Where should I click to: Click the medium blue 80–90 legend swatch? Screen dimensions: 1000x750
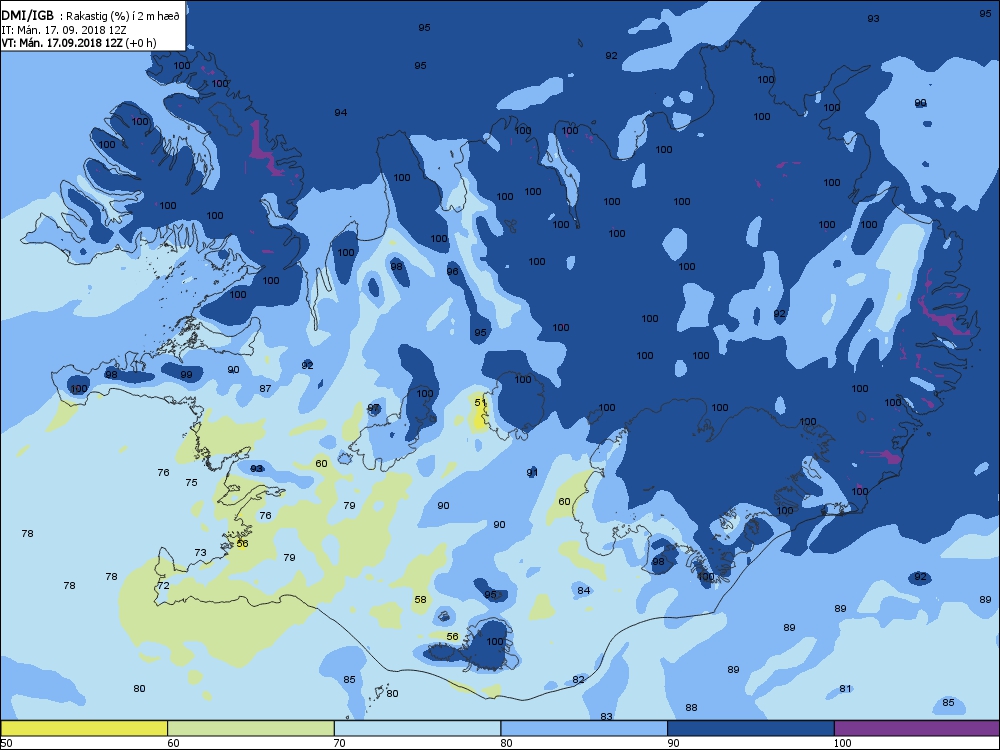584,728
